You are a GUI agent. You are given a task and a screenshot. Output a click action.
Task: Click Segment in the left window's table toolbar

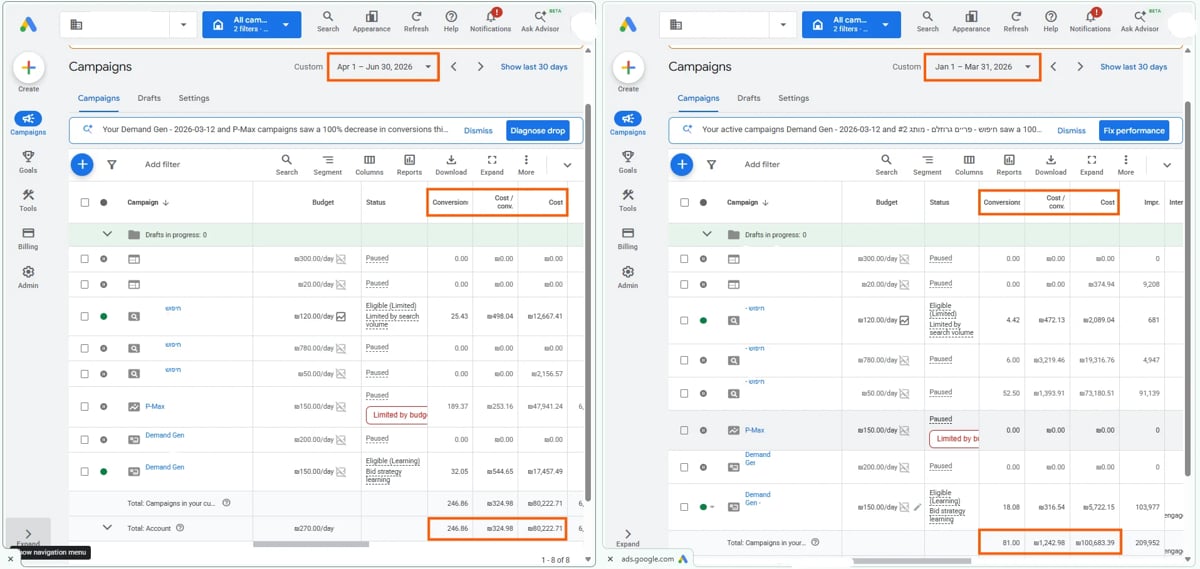tap(327, 165)
